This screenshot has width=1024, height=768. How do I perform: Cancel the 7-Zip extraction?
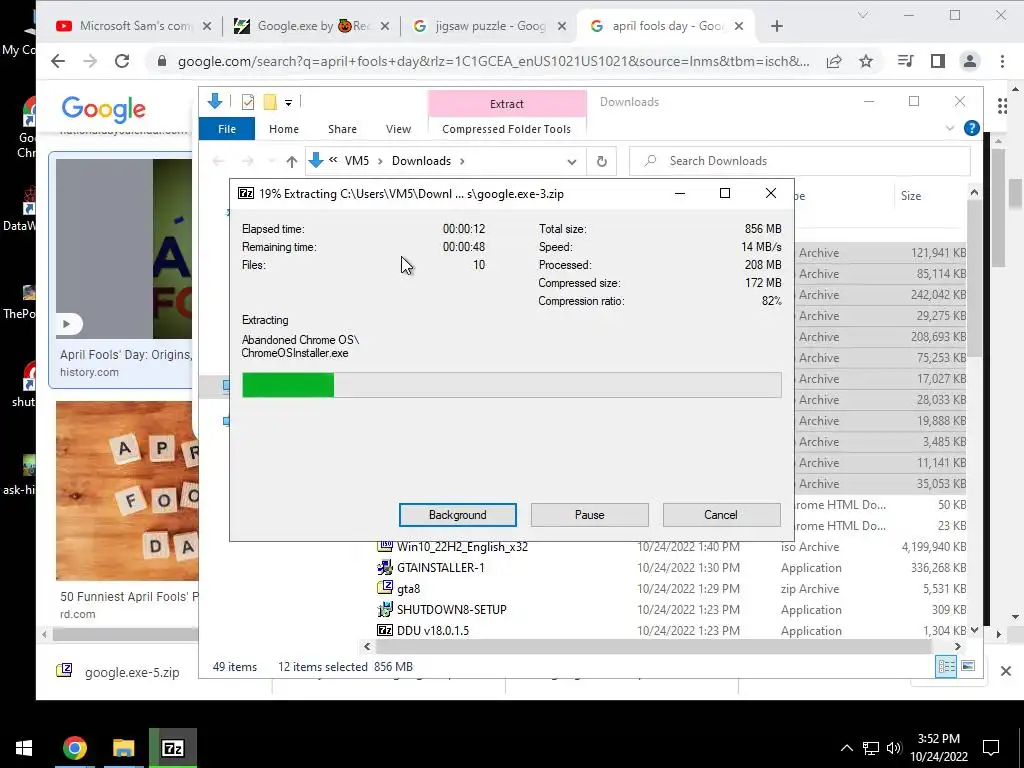721,515
